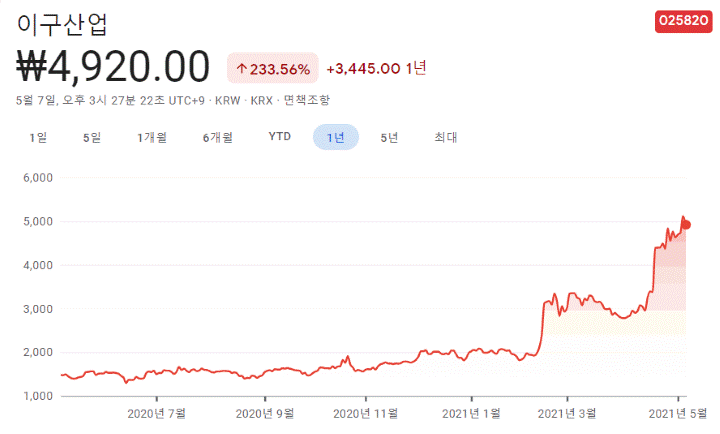Click the 2021년 5월 axis label
Image resolution: width=720 pixels, height=434 pixels.
coord(678,413)
